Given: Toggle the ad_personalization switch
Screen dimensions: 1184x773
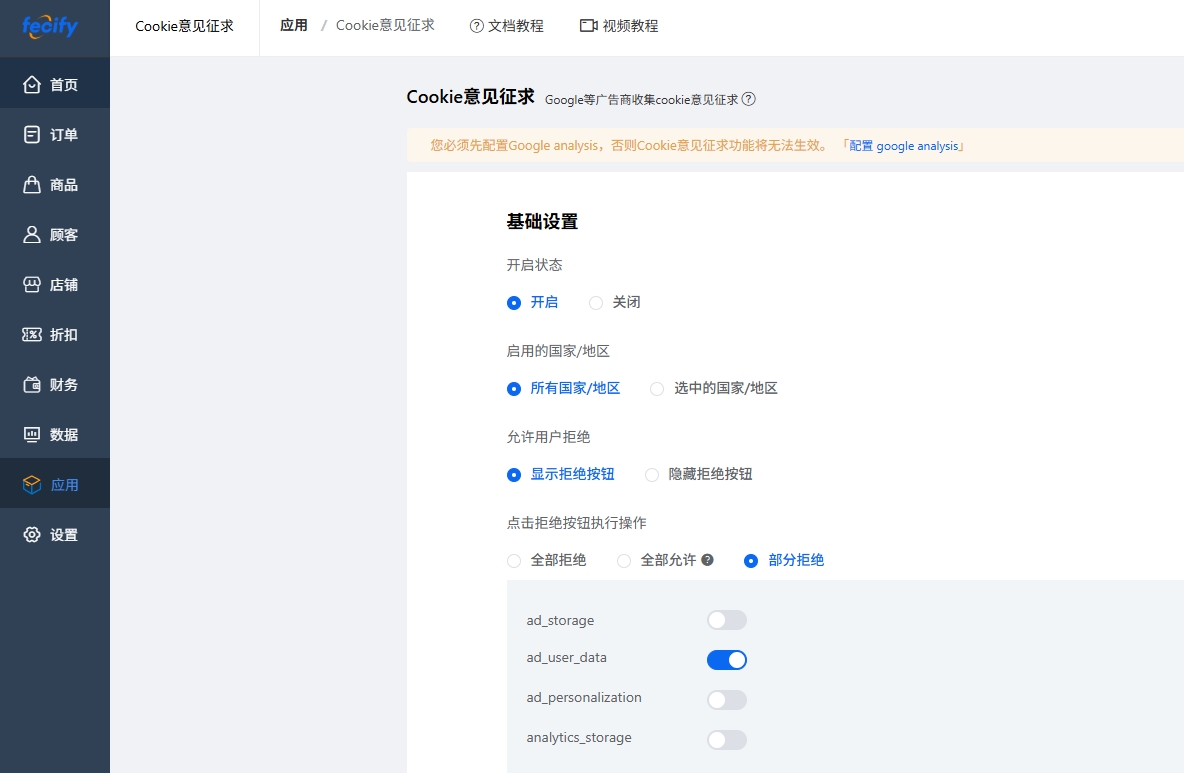Looking at the screenshot, I should (726, 700).
